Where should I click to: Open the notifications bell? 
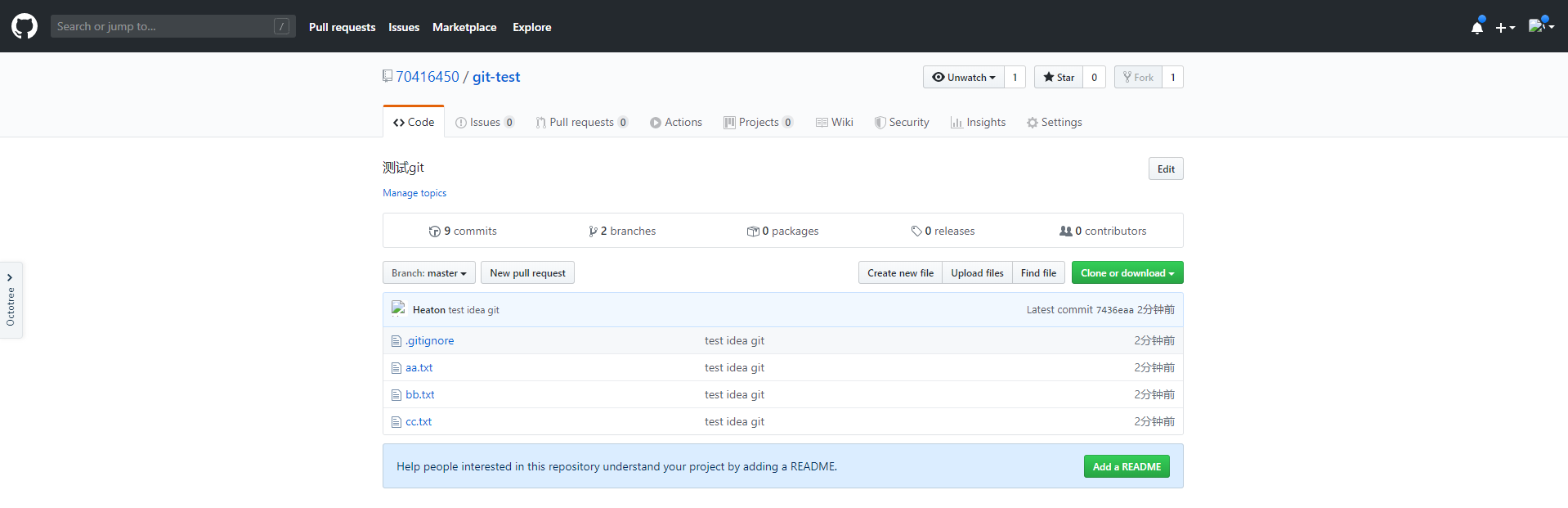(1477, 27)
